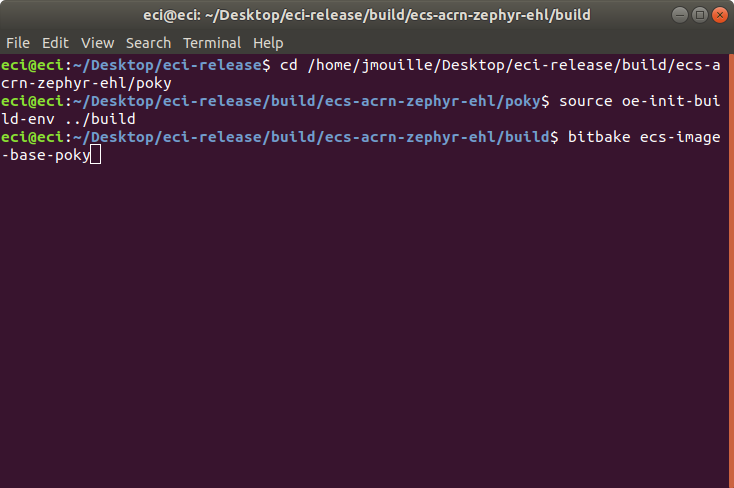
Task: Click the block cursor after poky
Action: [x=95, y=155]
